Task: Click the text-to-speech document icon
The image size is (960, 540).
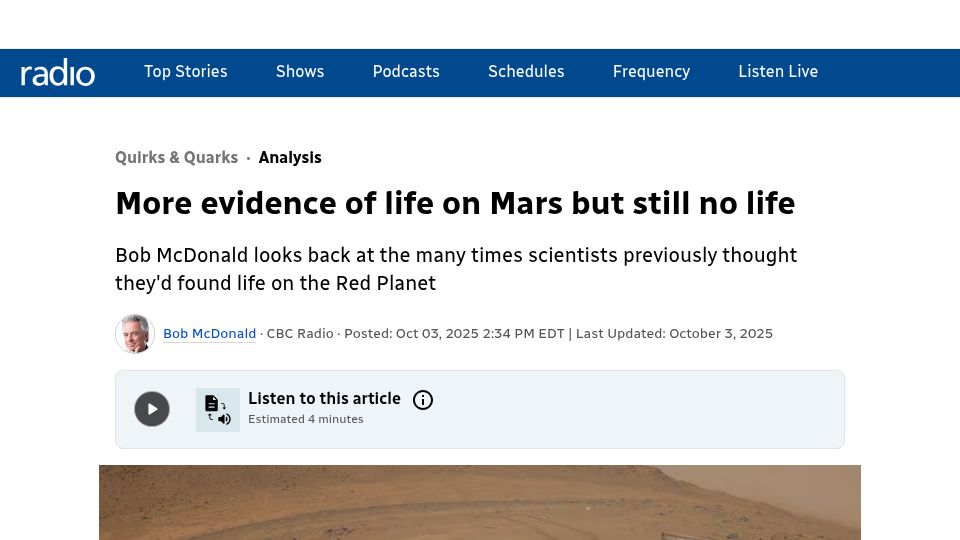Action: [x=218, y=410]
